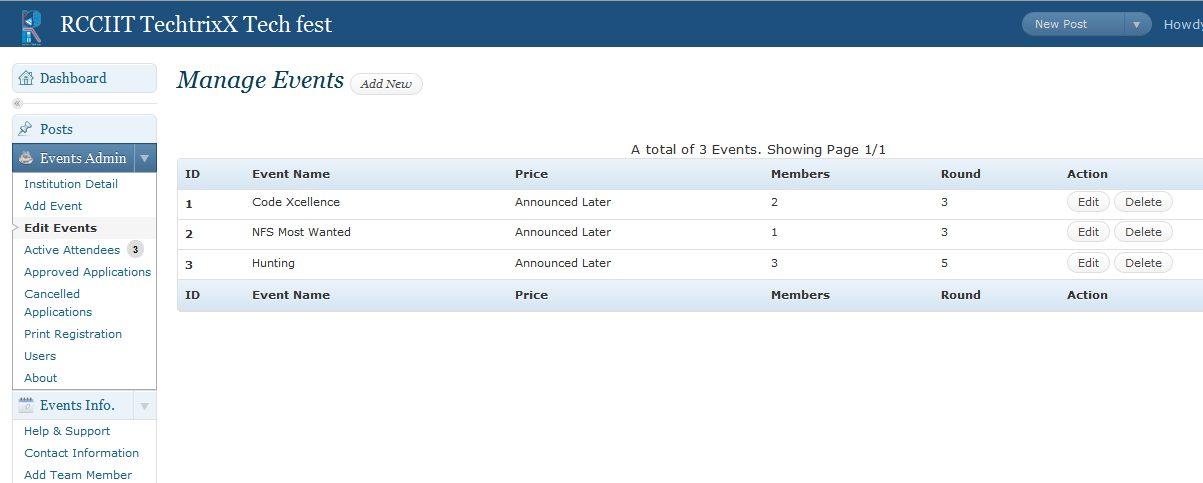Collapse the Events Admin submenu arrow

coord(145,158)
